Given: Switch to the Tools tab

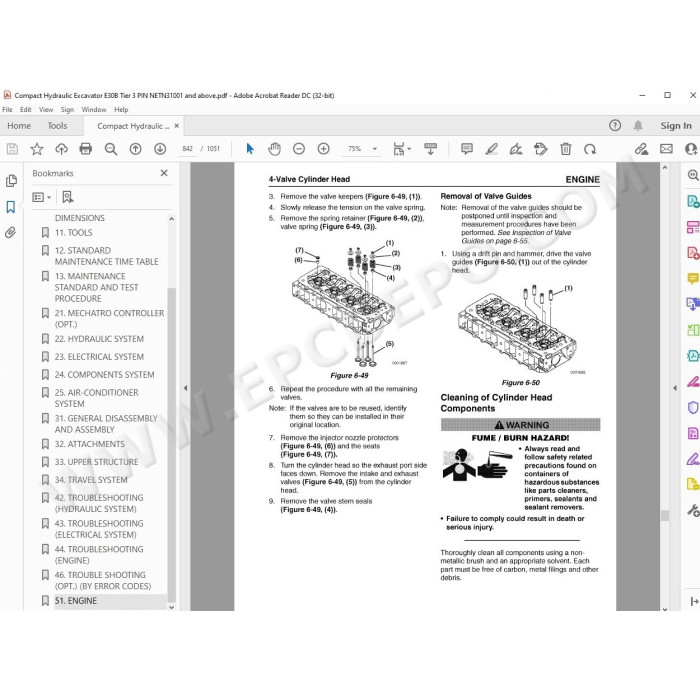Looking at the screenshot, I should point(57,126).
